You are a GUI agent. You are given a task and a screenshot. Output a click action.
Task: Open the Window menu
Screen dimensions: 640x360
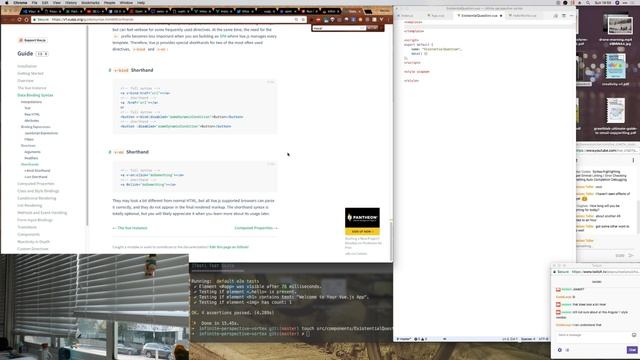click(126, 2)
